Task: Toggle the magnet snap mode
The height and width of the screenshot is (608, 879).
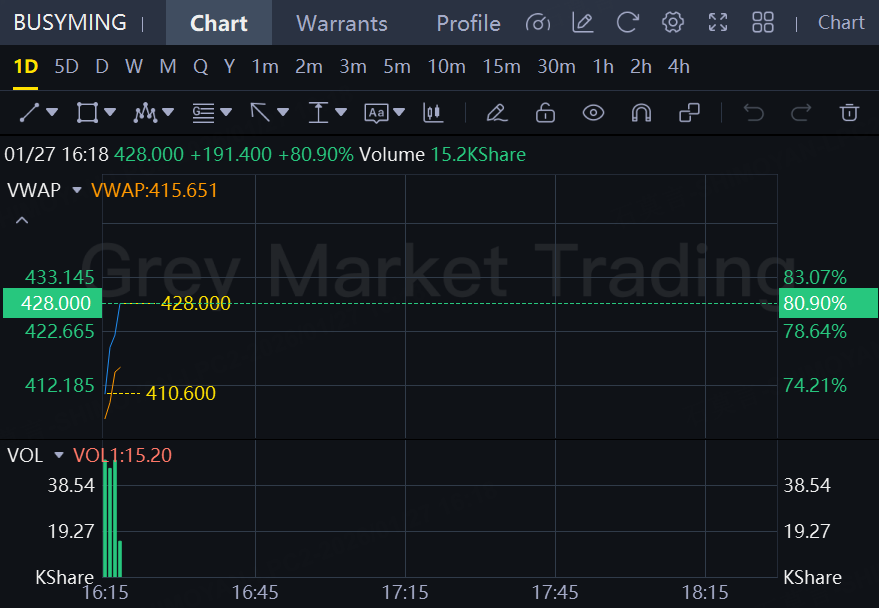Action: point(641,112)
